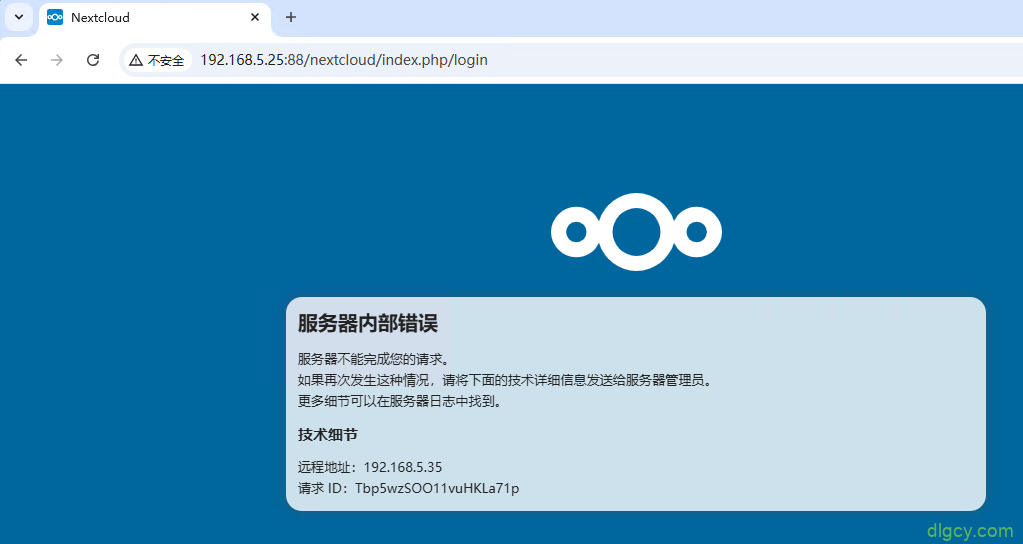
Task: Click the request ID Tbp5wzSOO11vuHKLa71p
Action: tap(437, 489)
